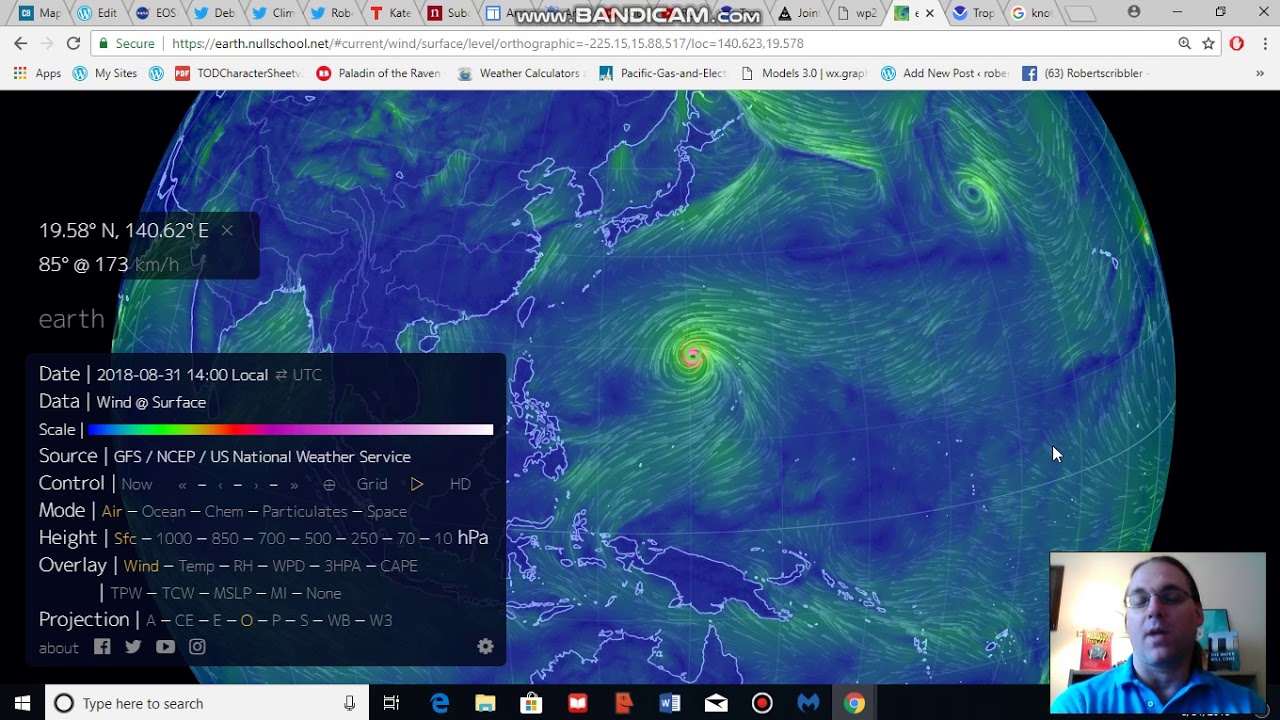
Task: Select the TPW overlay
Action: tap(127, 593)
